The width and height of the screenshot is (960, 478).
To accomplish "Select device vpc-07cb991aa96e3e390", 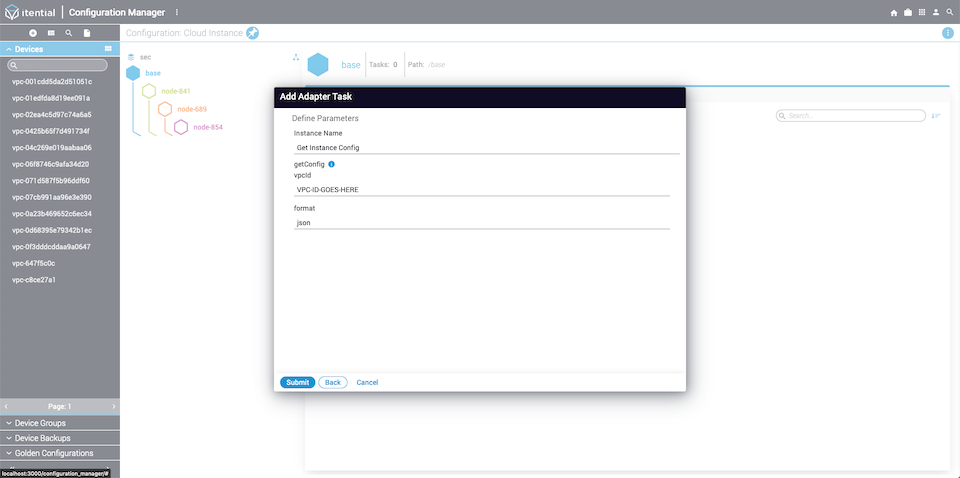I will coord(52,197).
